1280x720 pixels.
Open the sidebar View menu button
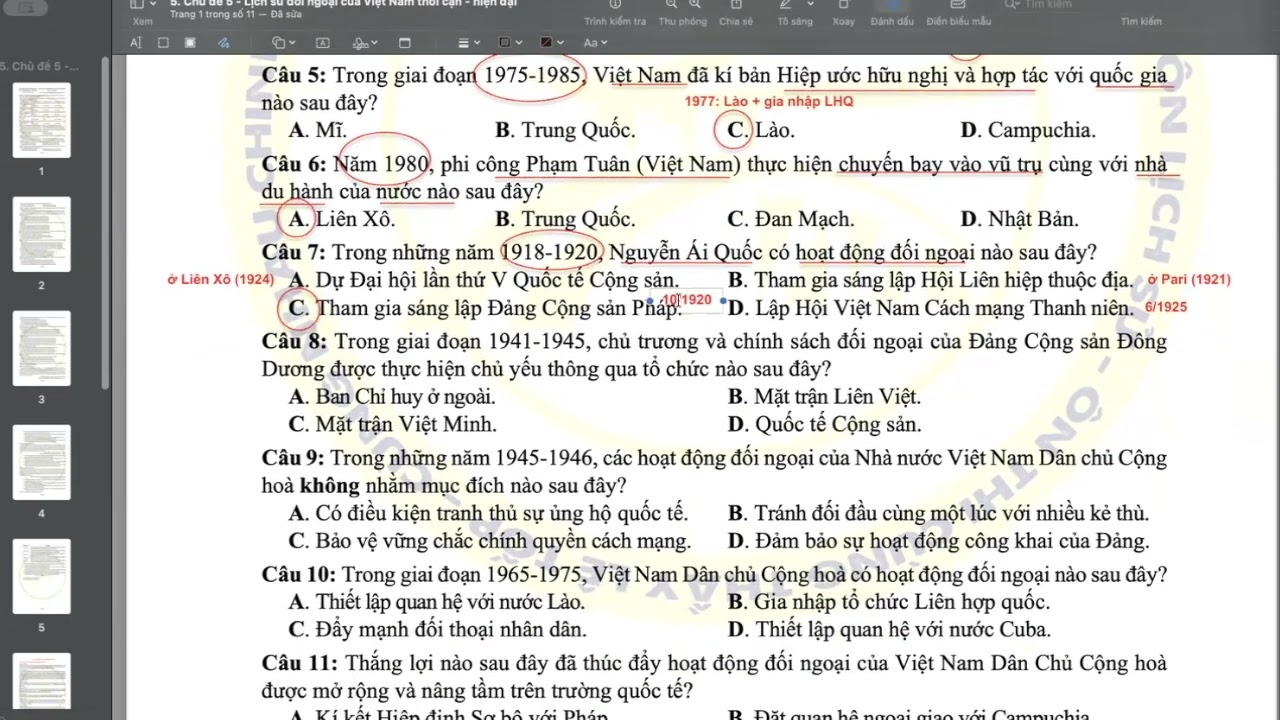tap(143, 6)
